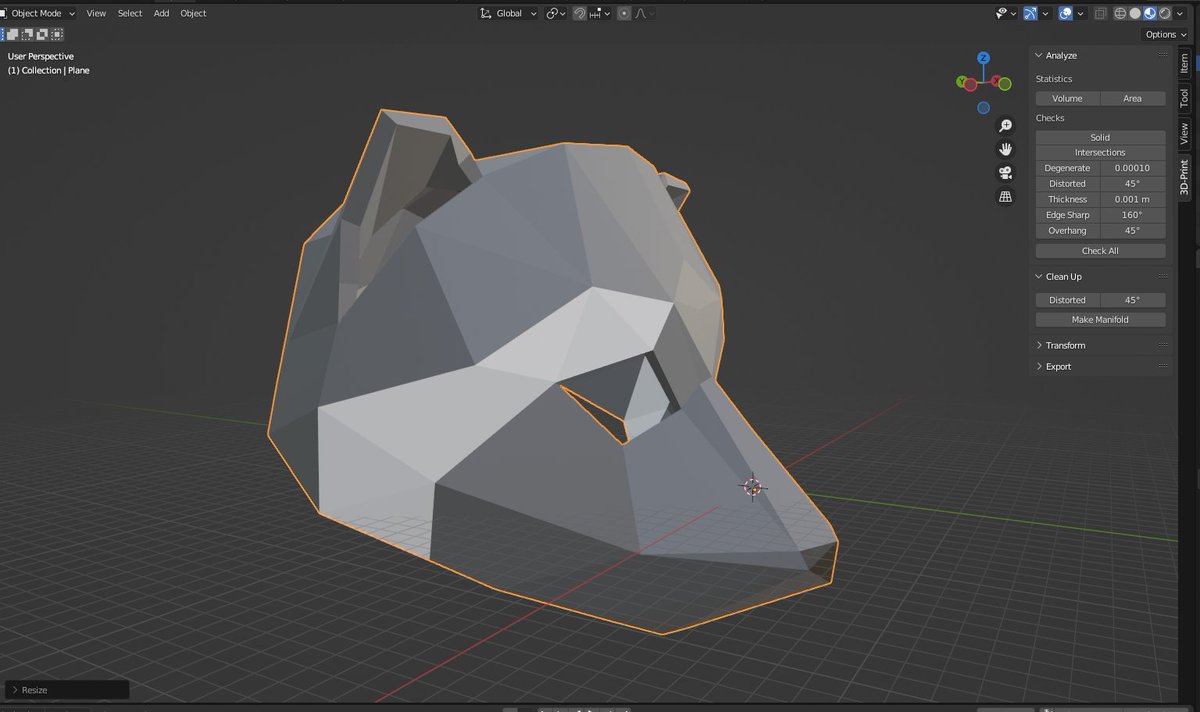Run the Degenerate check
The height and width of the screenshot is (712, 1200).
coord(1067,168)
